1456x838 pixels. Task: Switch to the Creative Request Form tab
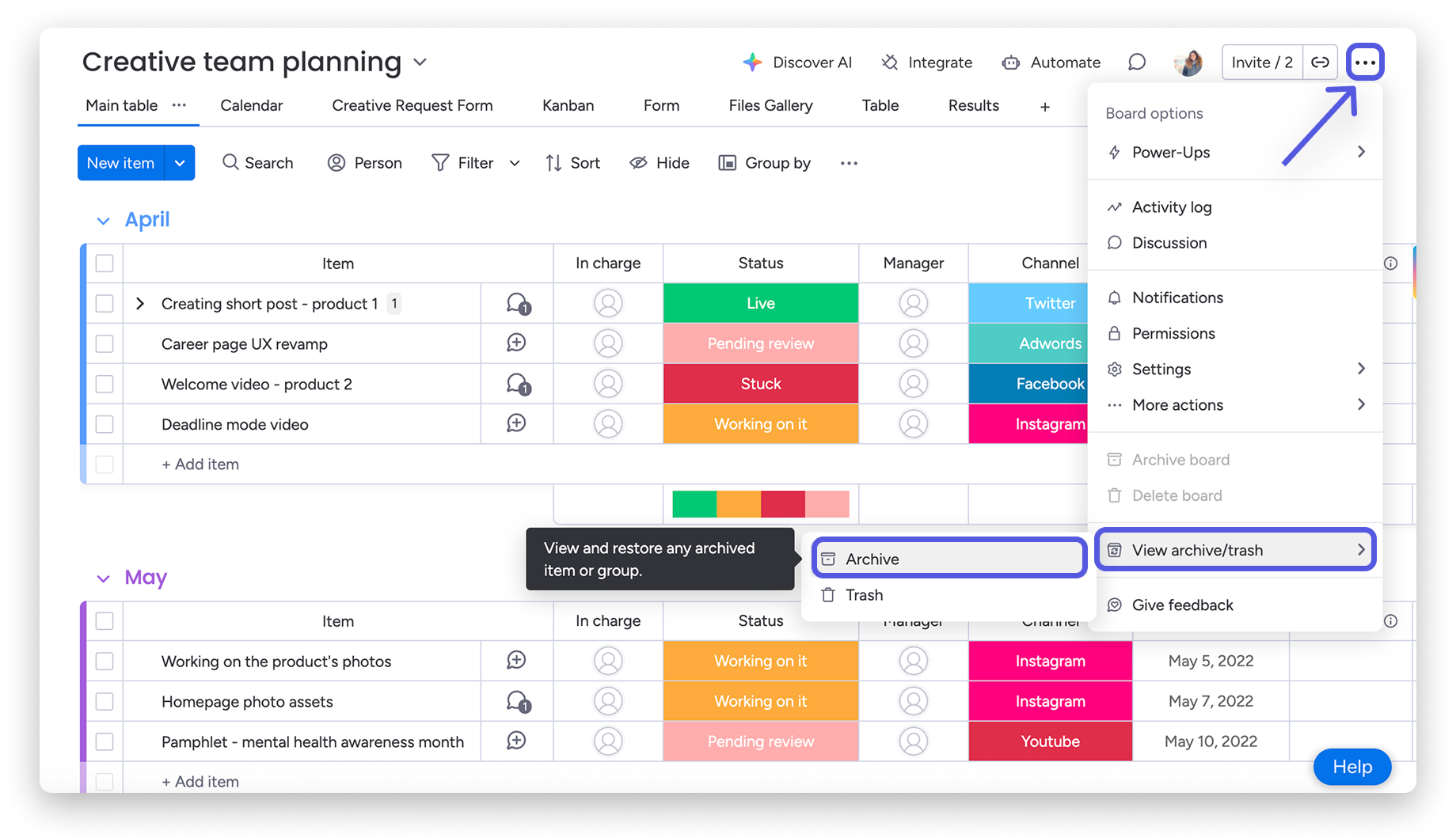(412, 105)
